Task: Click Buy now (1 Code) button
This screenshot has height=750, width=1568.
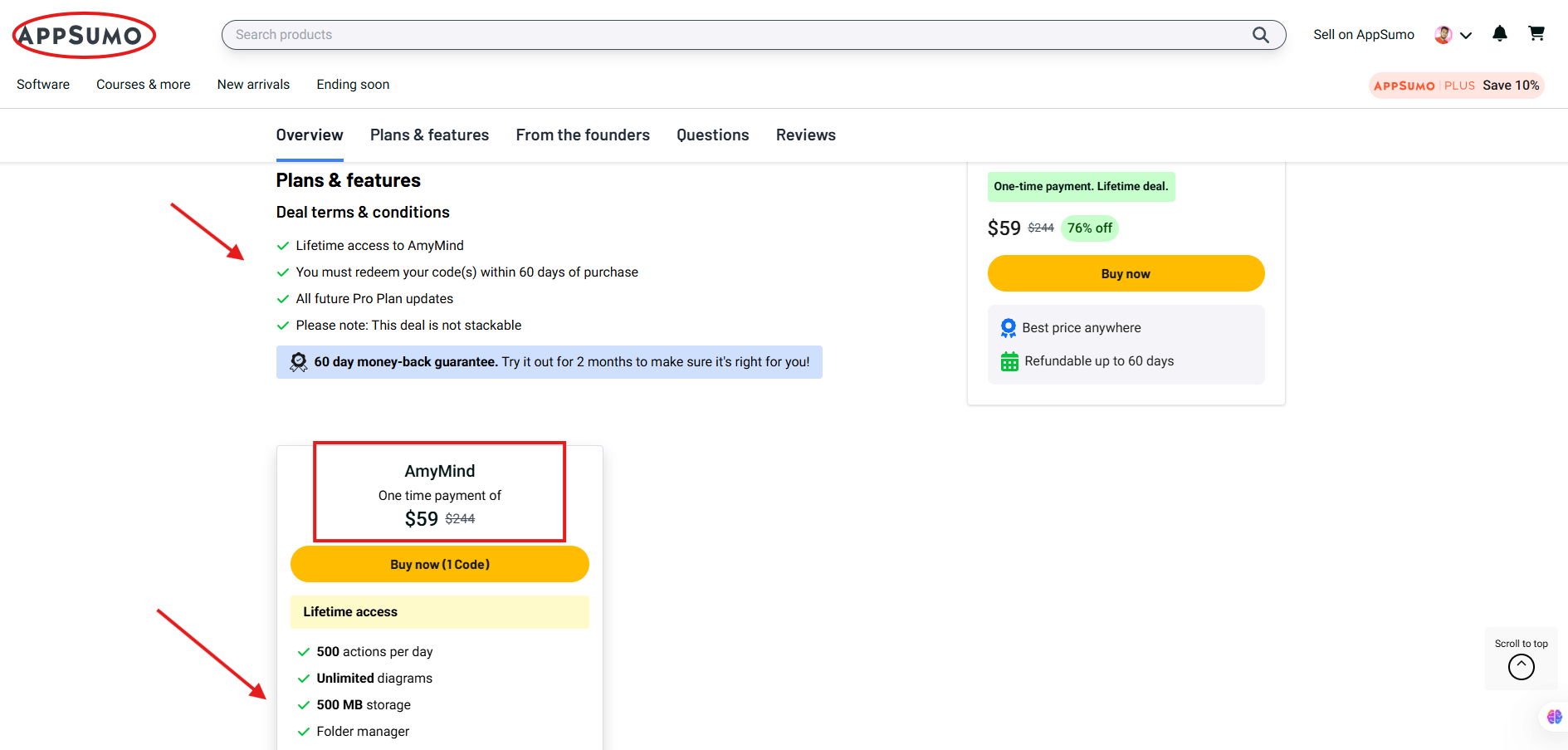Action: coord(439,564)
